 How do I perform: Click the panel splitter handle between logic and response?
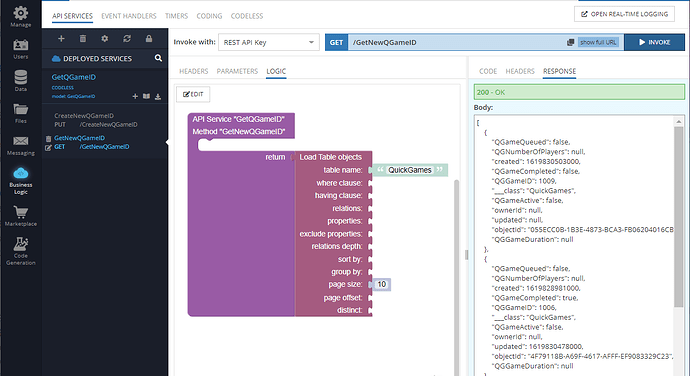click(466, 254)
